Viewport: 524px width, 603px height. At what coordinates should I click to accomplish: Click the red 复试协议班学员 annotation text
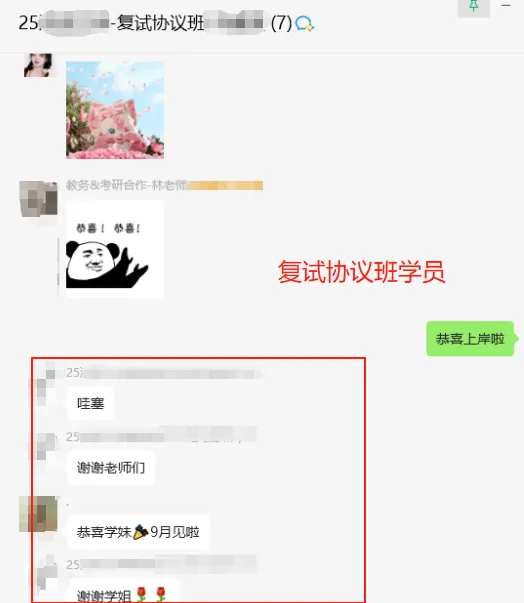(361, 272)
